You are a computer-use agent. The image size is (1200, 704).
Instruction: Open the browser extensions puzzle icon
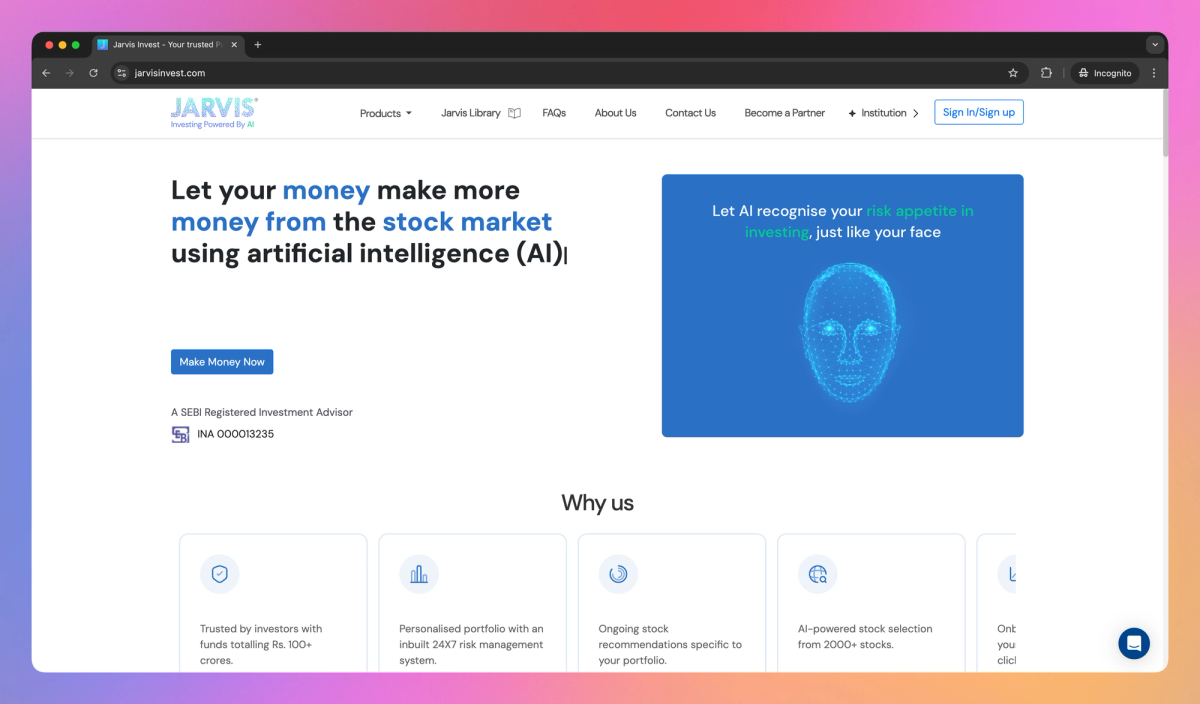point(1046,73)
